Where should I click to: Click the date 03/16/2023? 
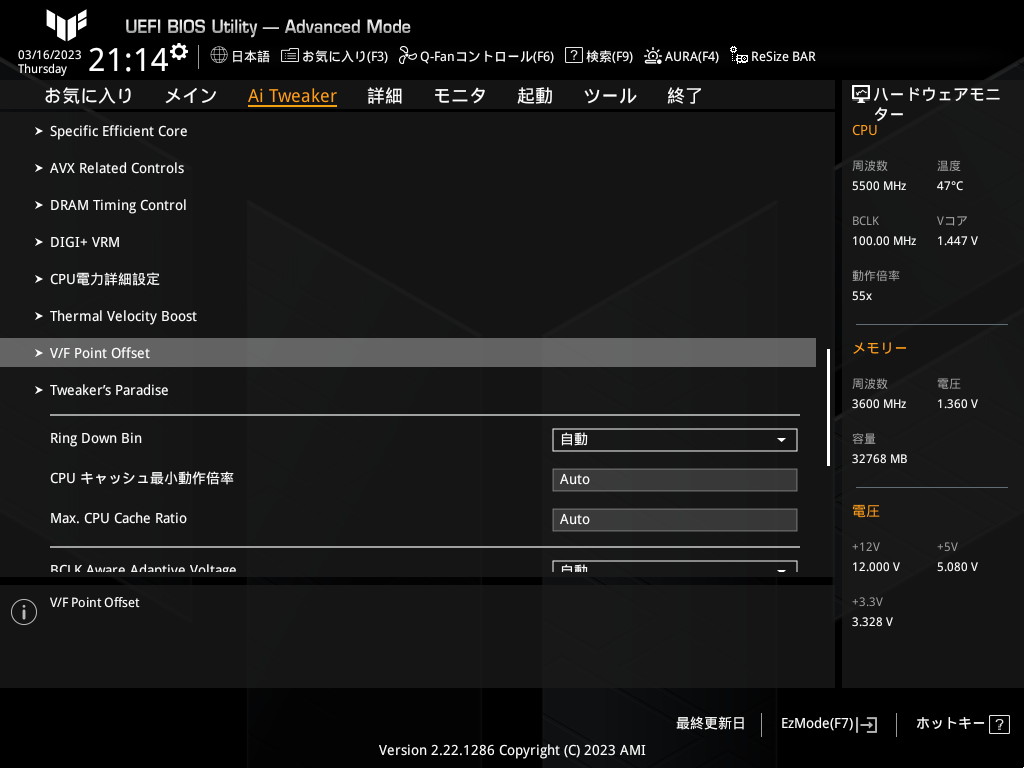coord(50,55)
